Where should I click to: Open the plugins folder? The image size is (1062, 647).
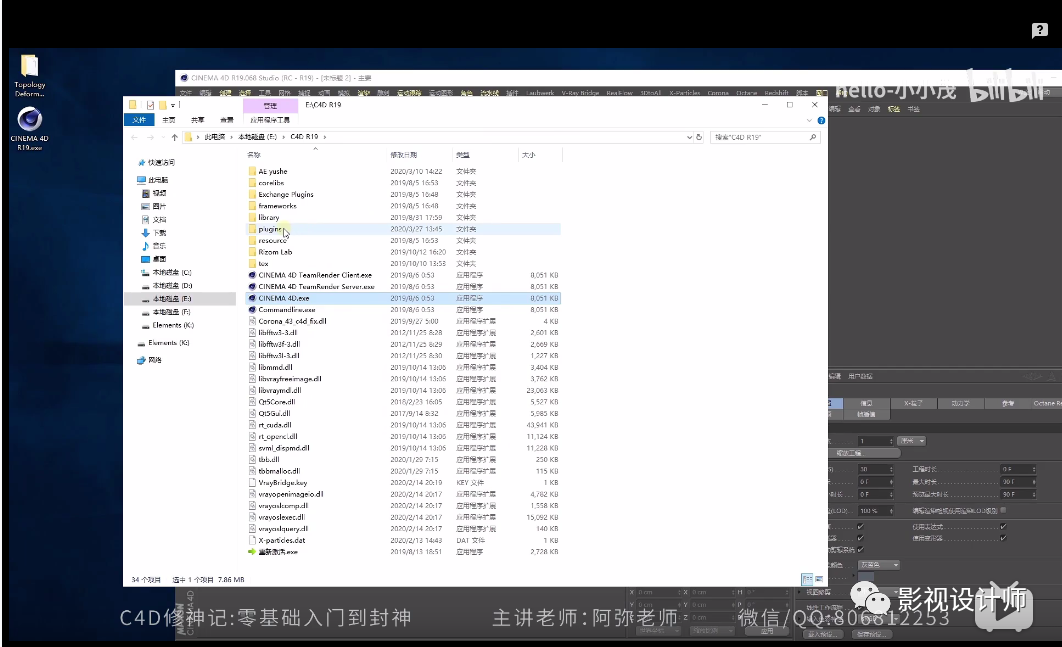402,229
